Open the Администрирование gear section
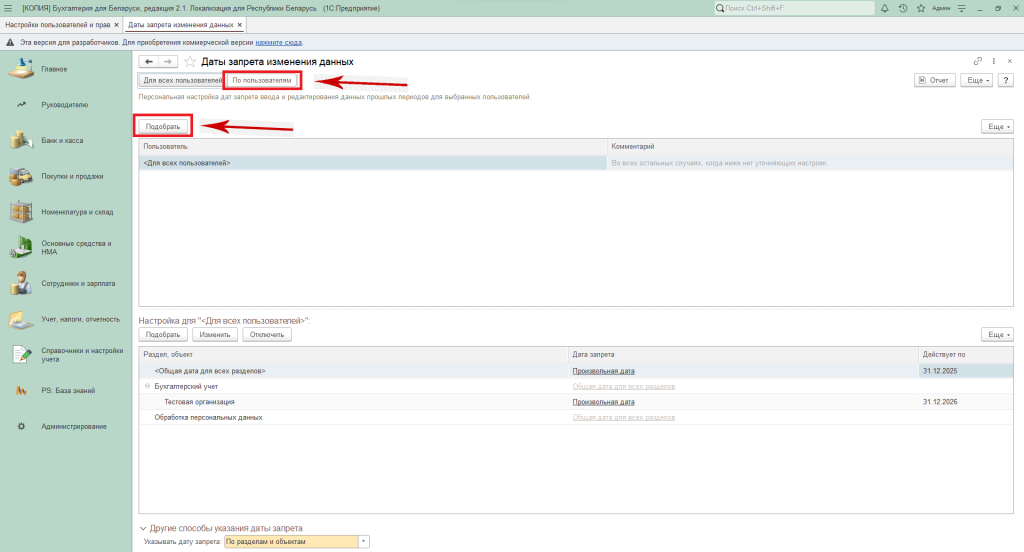Screen dimensions: 1024x552 (x=73, y=426)
